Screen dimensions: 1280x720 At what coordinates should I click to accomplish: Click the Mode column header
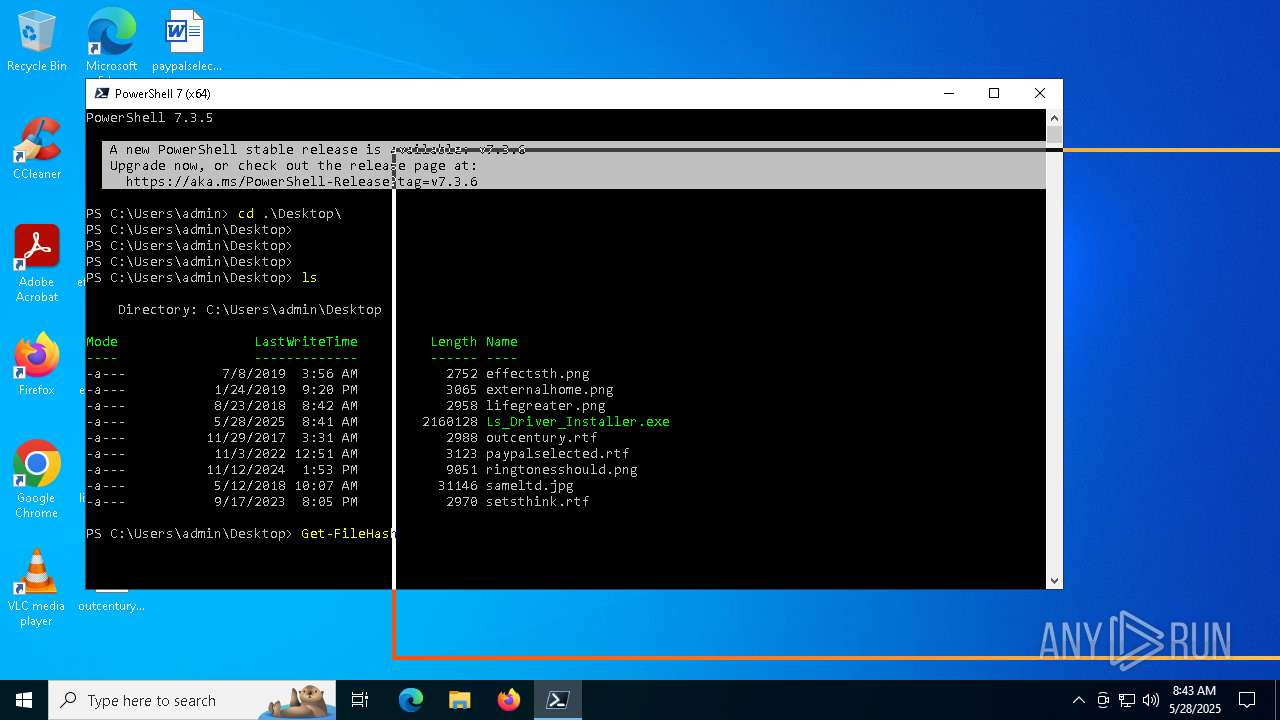101,342
